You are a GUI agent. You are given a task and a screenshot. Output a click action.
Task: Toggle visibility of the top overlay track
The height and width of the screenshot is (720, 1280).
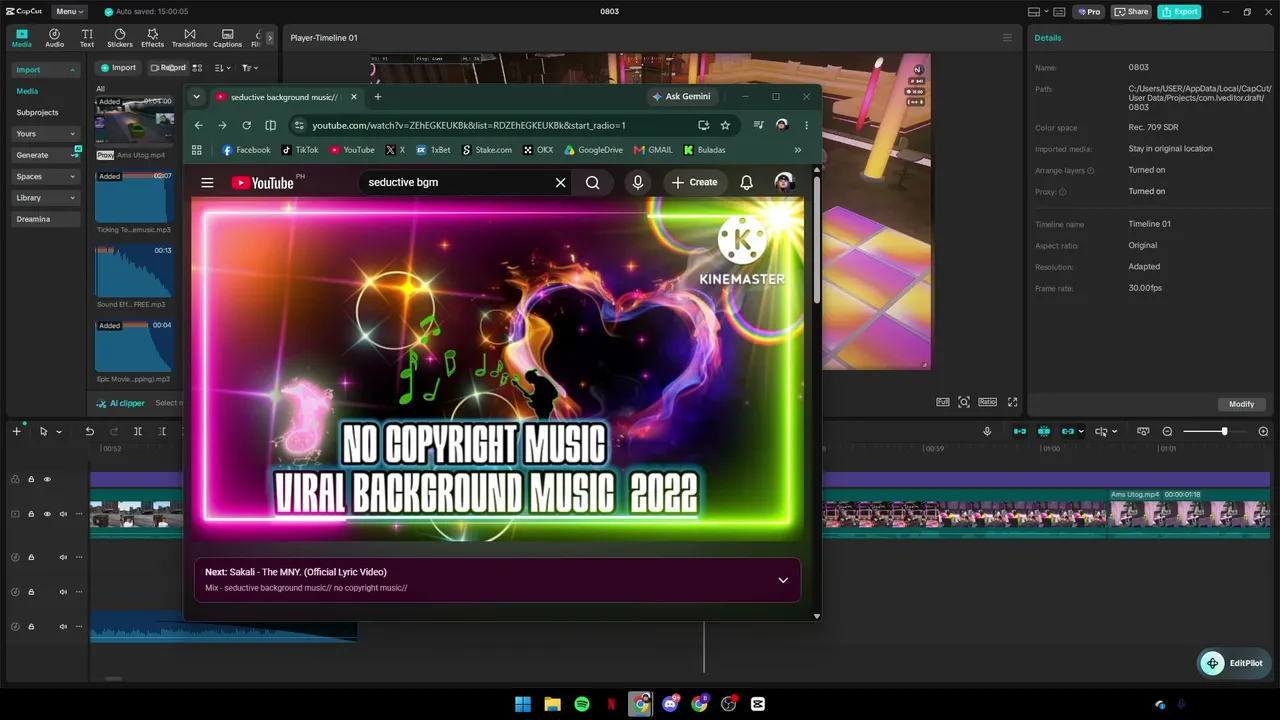47,479
